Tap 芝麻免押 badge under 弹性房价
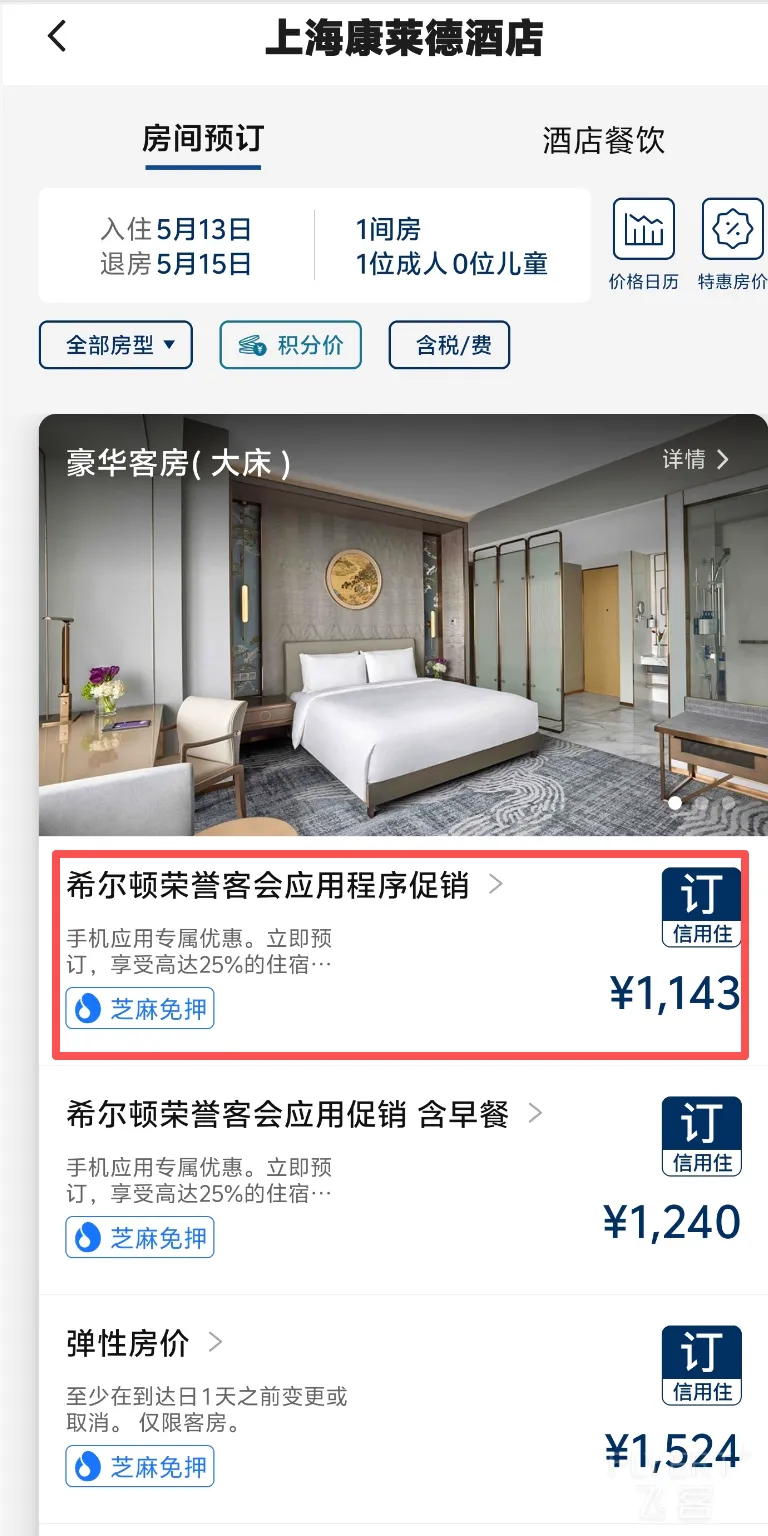 pos(140,1466)
